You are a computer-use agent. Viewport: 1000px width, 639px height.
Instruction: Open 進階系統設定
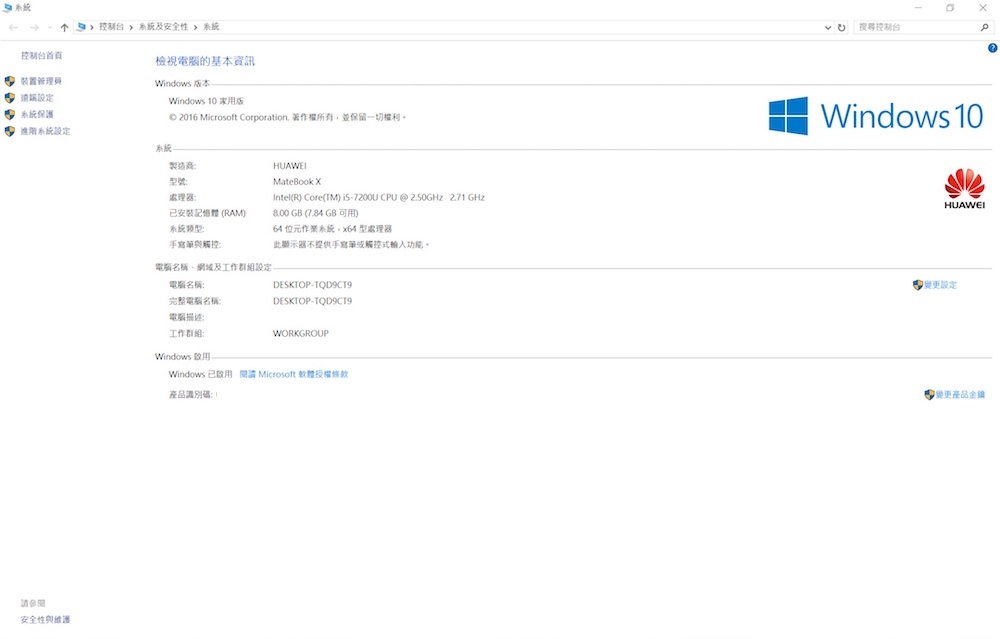point(45,130)
